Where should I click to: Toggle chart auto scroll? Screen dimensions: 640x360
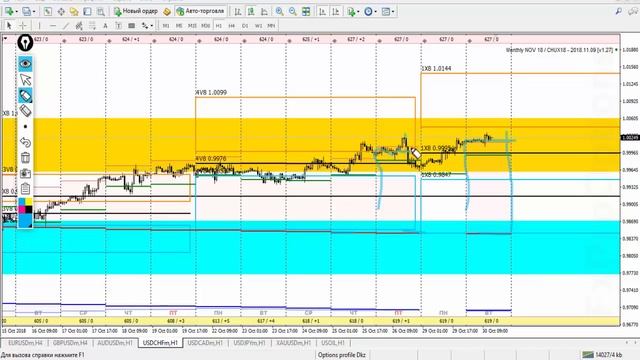click(322, 12)
